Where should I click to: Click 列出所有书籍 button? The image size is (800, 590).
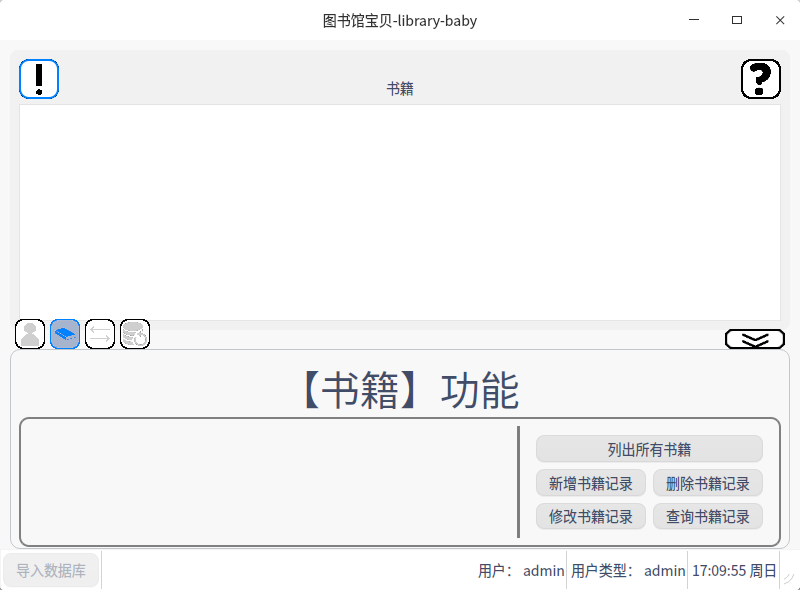coord(649,449)
